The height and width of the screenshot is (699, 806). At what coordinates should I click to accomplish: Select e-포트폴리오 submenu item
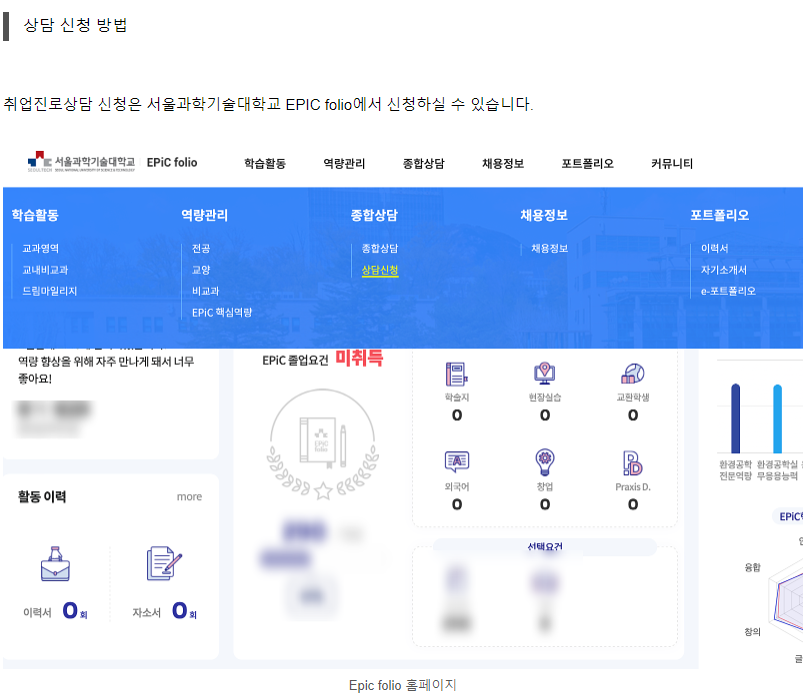tap(728, 291)
